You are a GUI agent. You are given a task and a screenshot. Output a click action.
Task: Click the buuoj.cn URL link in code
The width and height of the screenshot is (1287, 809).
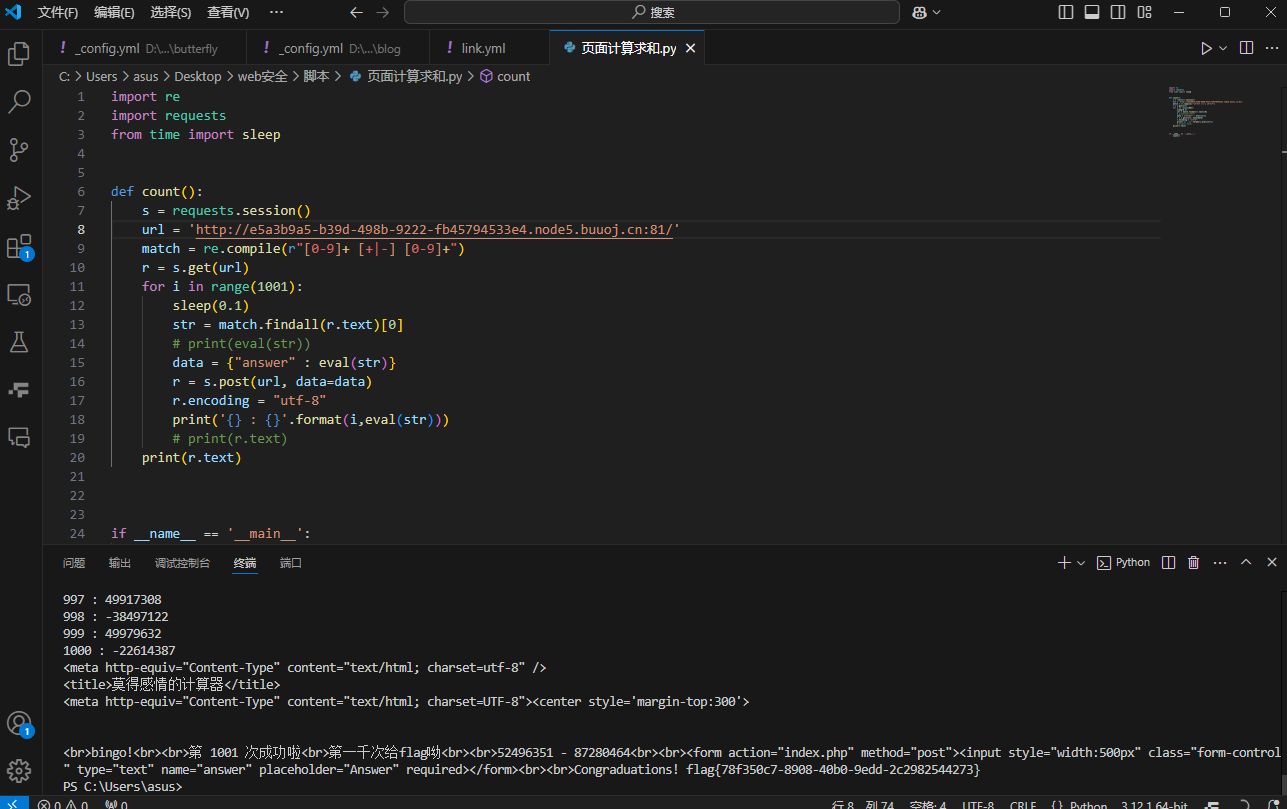(436, 230)
